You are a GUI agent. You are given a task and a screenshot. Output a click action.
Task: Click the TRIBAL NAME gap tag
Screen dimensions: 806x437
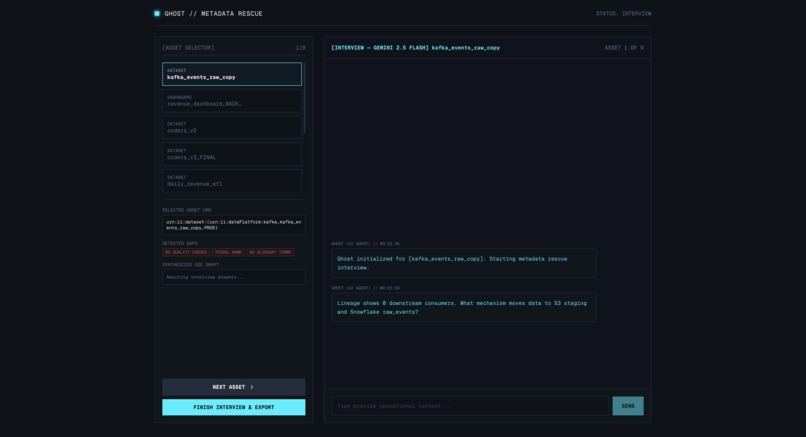[x=228, y=252]
